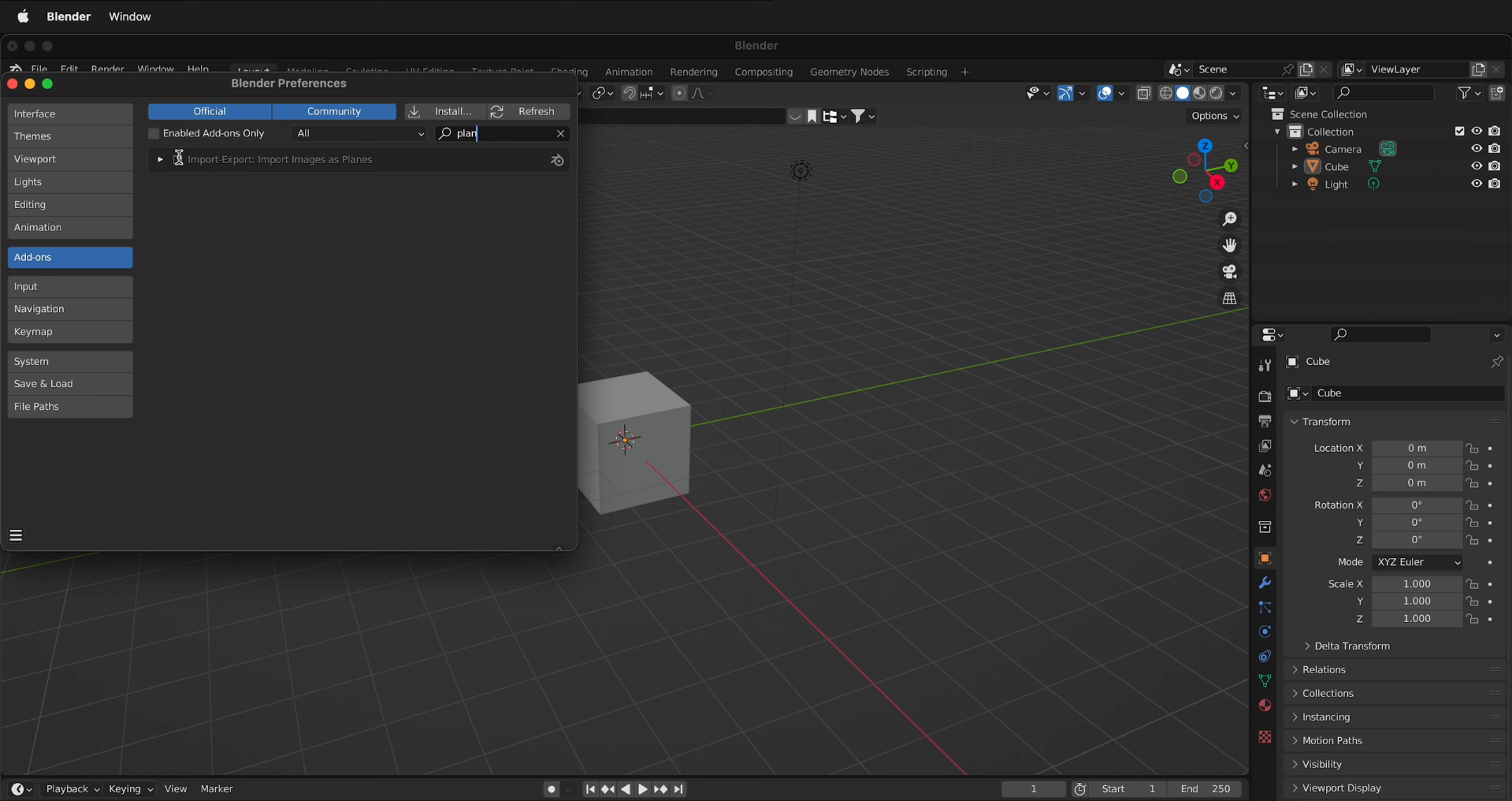Image resolution: width=1512 pixels, height=801 pixels.
Task: Open the Output properties printer tab
Action: pyautogui.click(x=1265, y=422)
